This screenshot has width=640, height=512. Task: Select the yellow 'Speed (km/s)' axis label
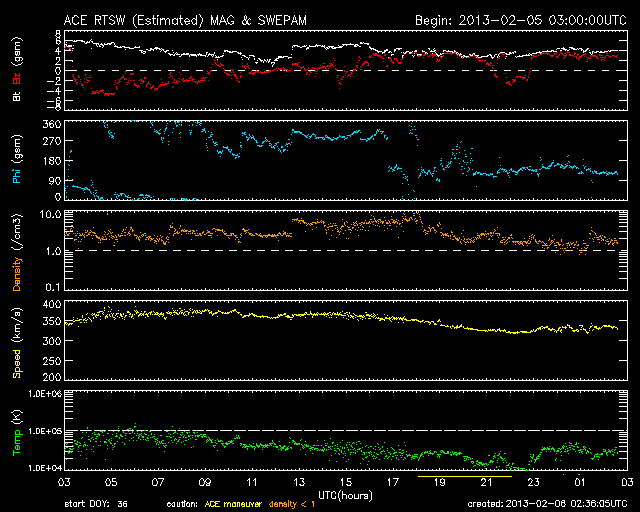[17, 343]
